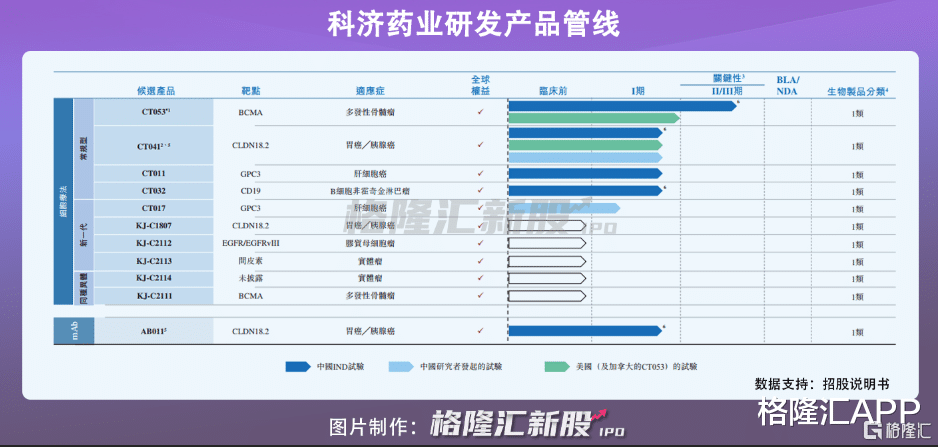
Task: Click the checkmark in the KJ-C2114 row
Action: (480, 278)
